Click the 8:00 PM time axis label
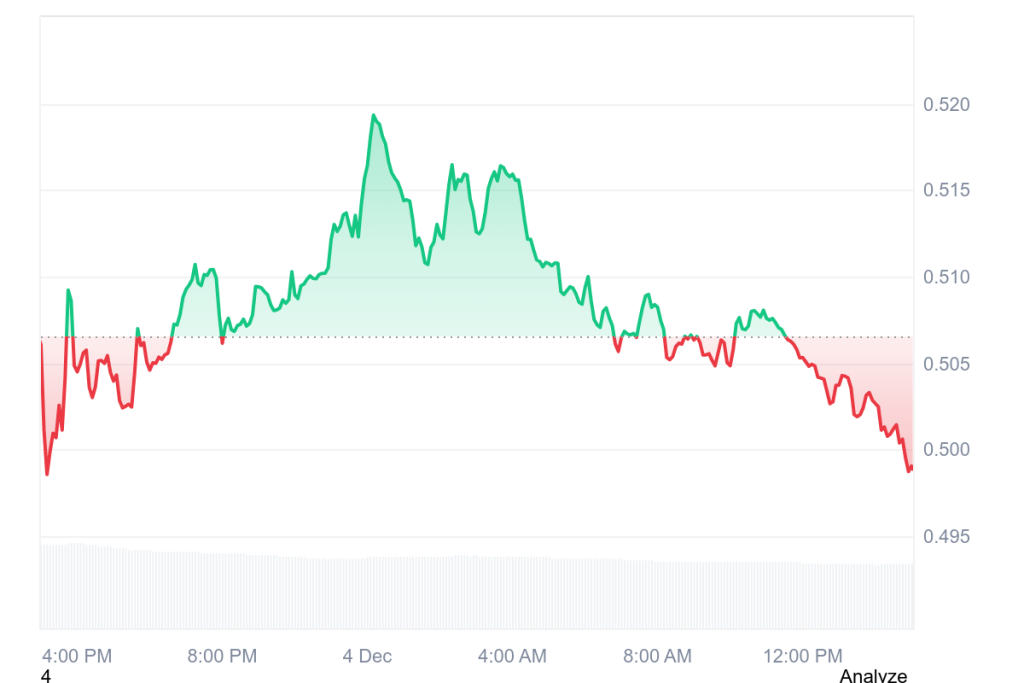Image resolution: width=1024 pixels, height=683 pixels. pyautogui.click(x=222, y=656)
